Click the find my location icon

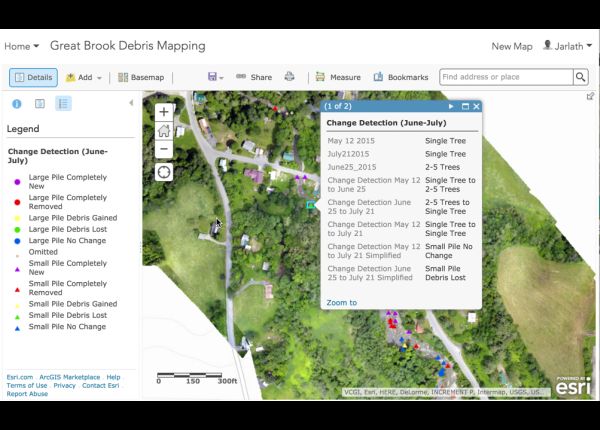pos(164,172)
